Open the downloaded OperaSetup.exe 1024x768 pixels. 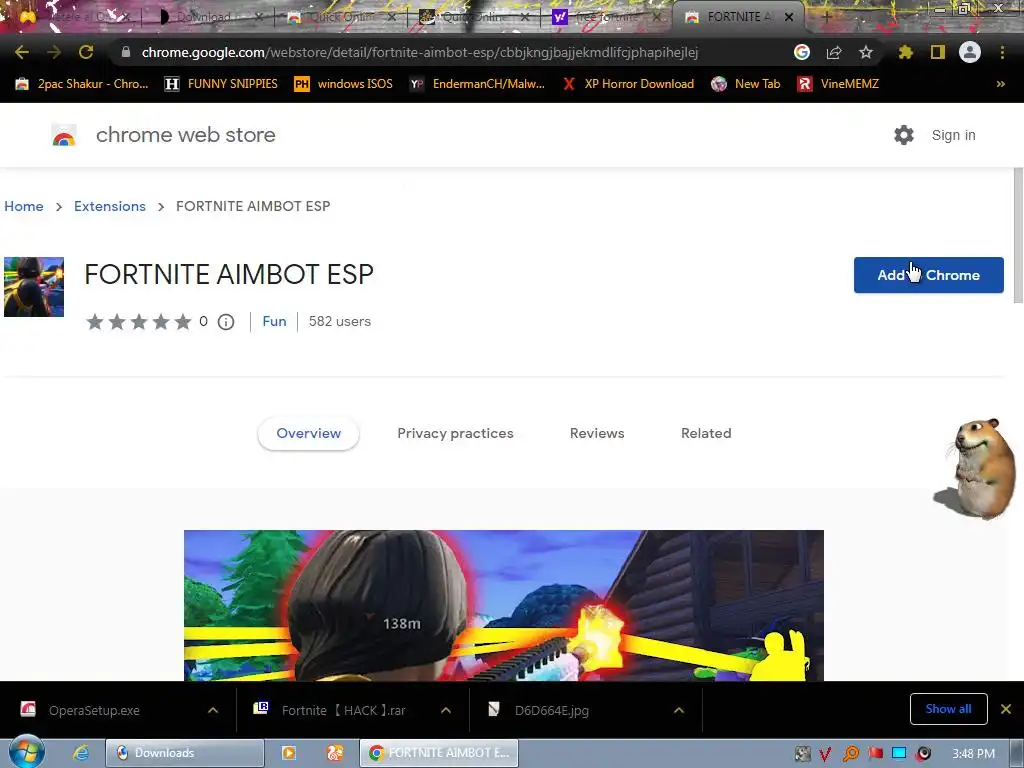click(94, 711)
